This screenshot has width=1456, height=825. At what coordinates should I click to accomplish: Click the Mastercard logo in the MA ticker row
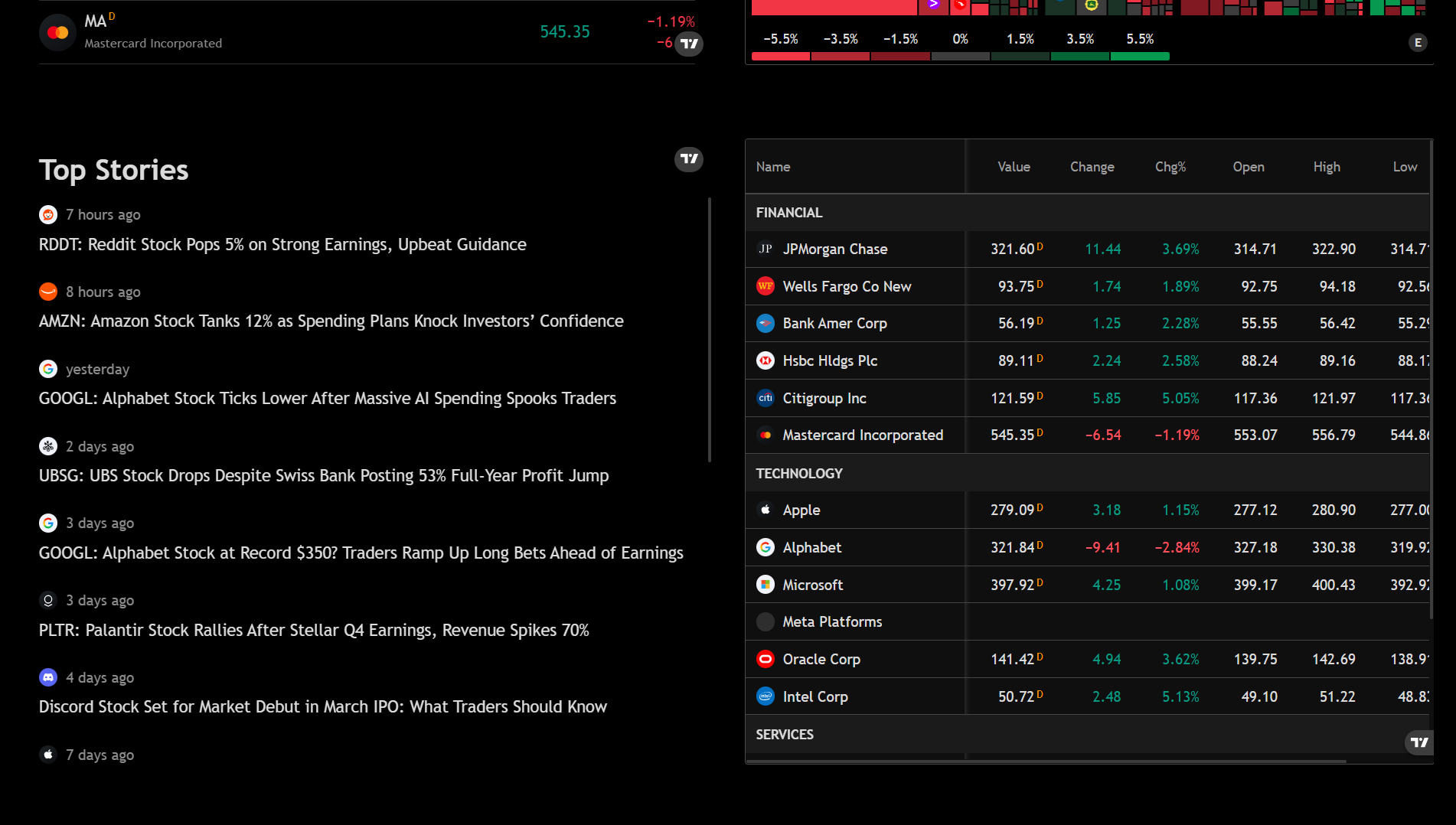pos(57,32)
